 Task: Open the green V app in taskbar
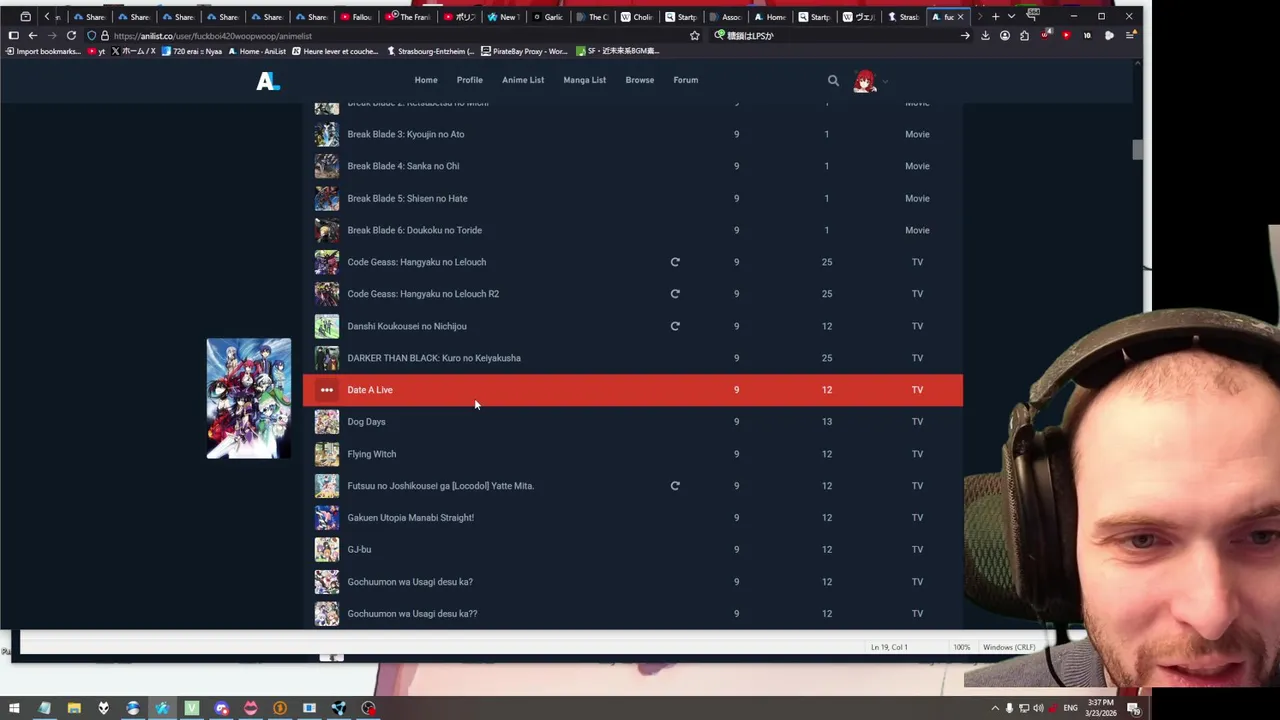click(192, 708)
